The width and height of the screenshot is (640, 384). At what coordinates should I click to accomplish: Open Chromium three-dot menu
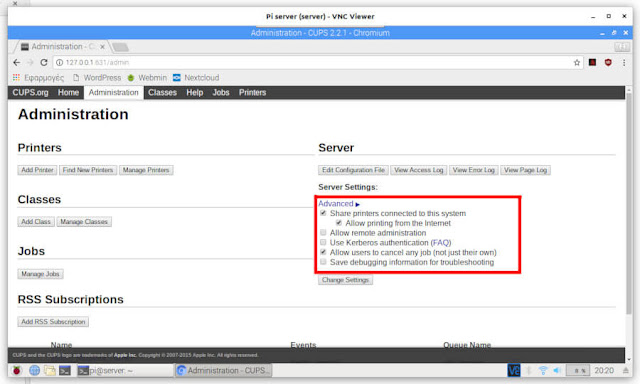pyautogui.click(x=624, y=62)
